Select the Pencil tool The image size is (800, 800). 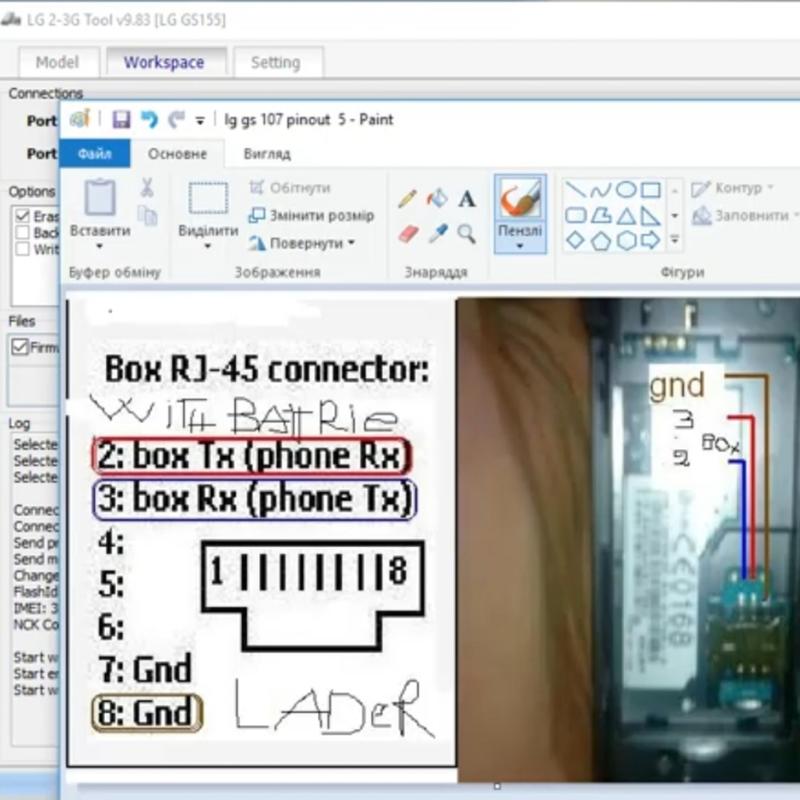pyautogui.click(x=407, y=198)
